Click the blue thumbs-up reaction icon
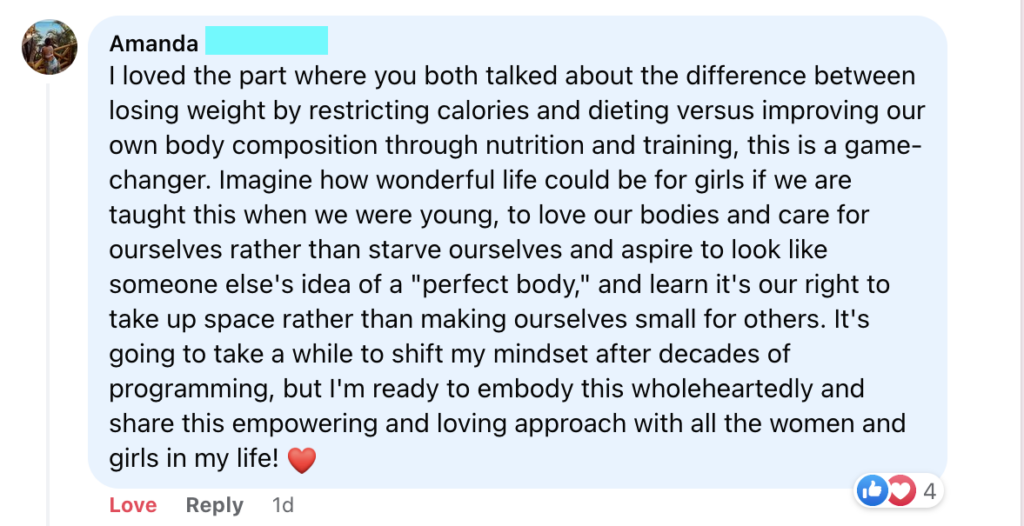Image resolution: width=1024 pixels, height=526 pixels. (871, 490)
